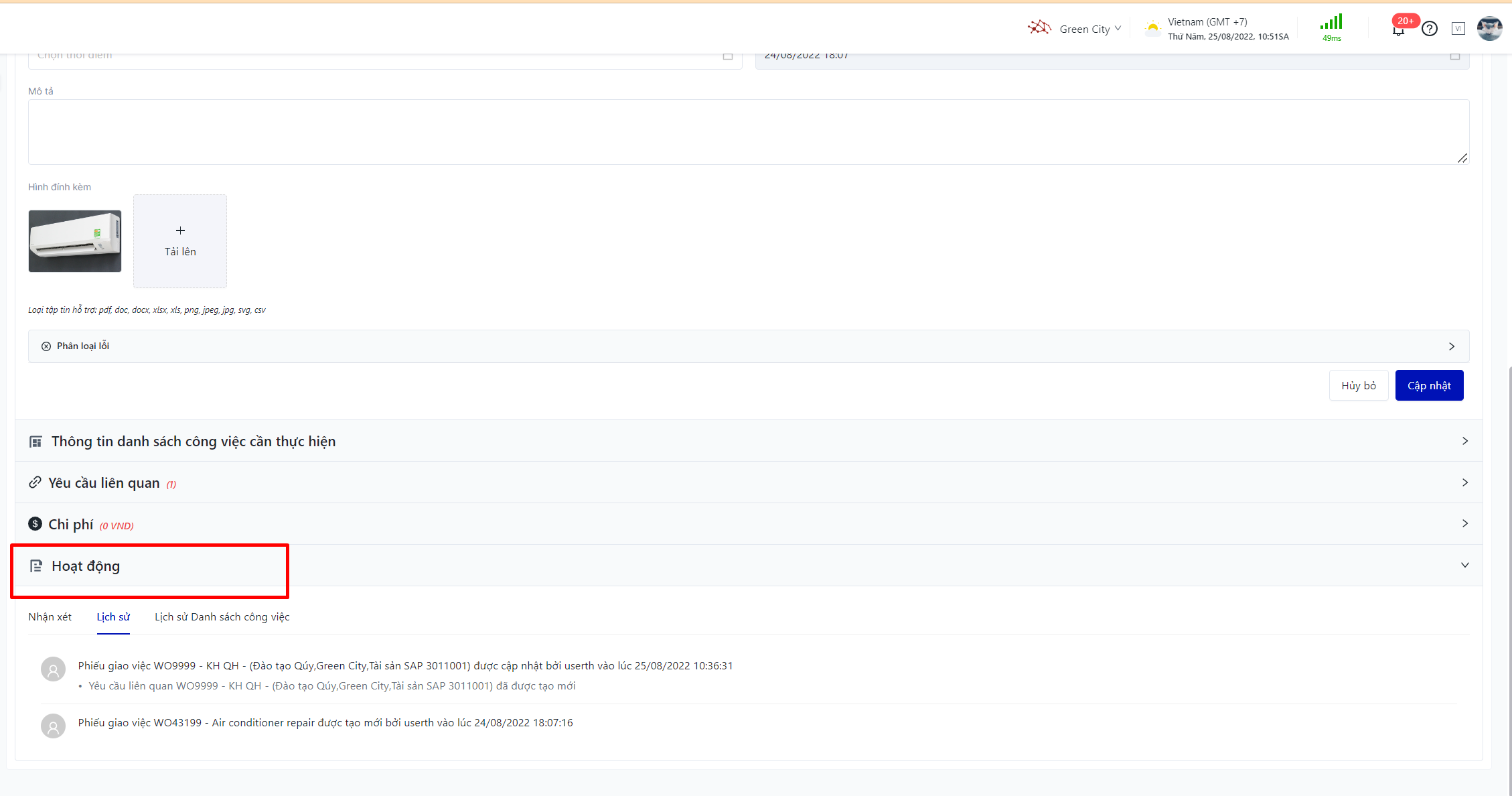Image resolution: width=1512 pixels, height=796 pixels.
Task: Open Green City site dropdown
Action: pos(1090,29)
